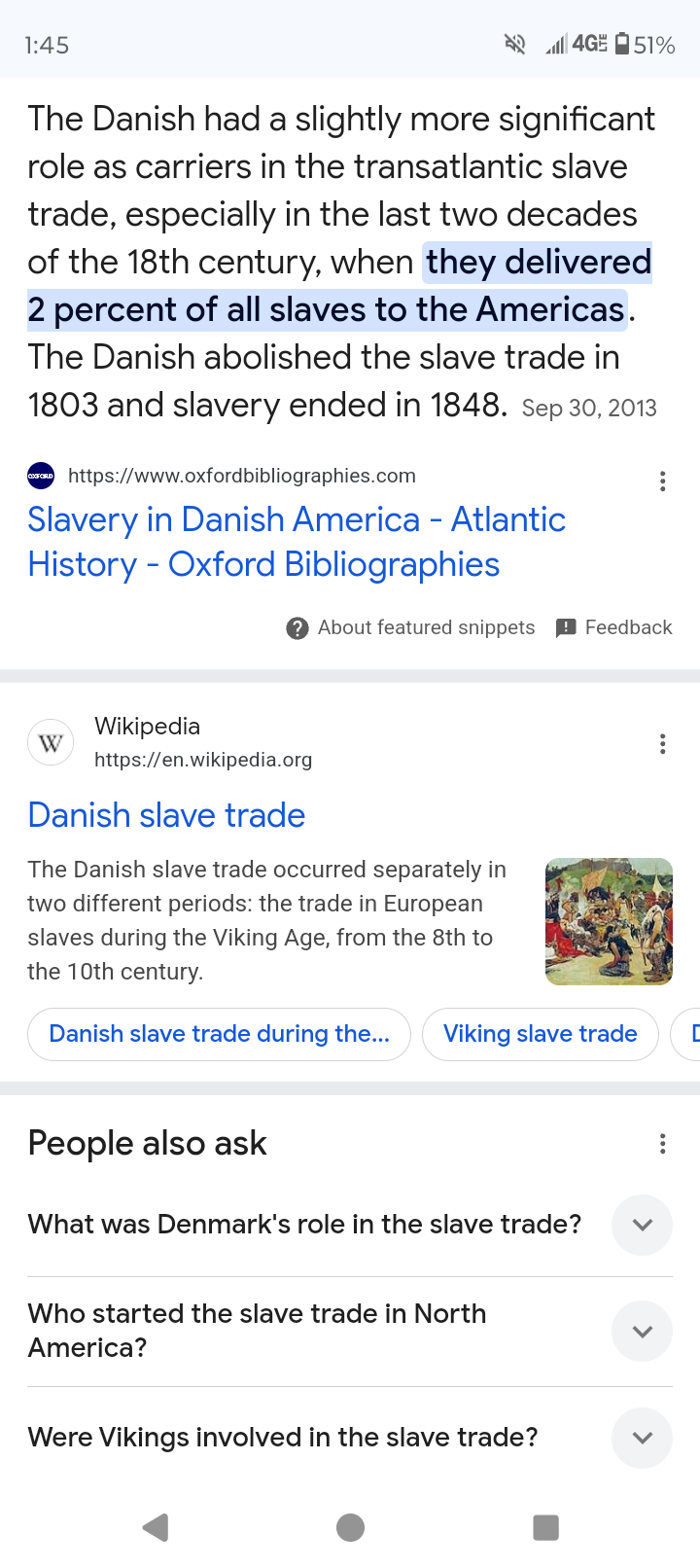Open three-dot menu for Wikipedia result
Viewport: 700px width, 1568px height.
click(662, 744)
